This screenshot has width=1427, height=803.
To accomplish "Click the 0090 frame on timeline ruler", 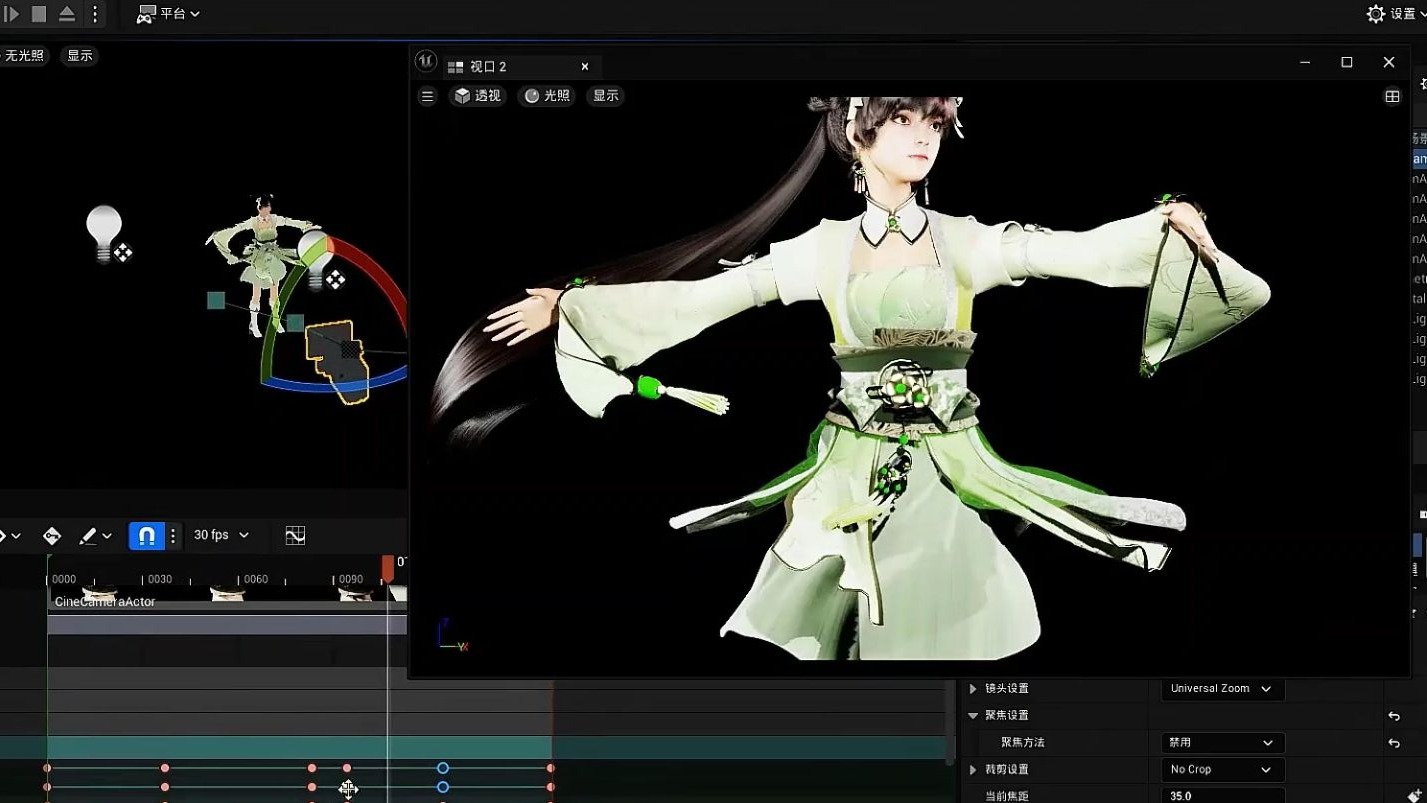I will 351,579.
